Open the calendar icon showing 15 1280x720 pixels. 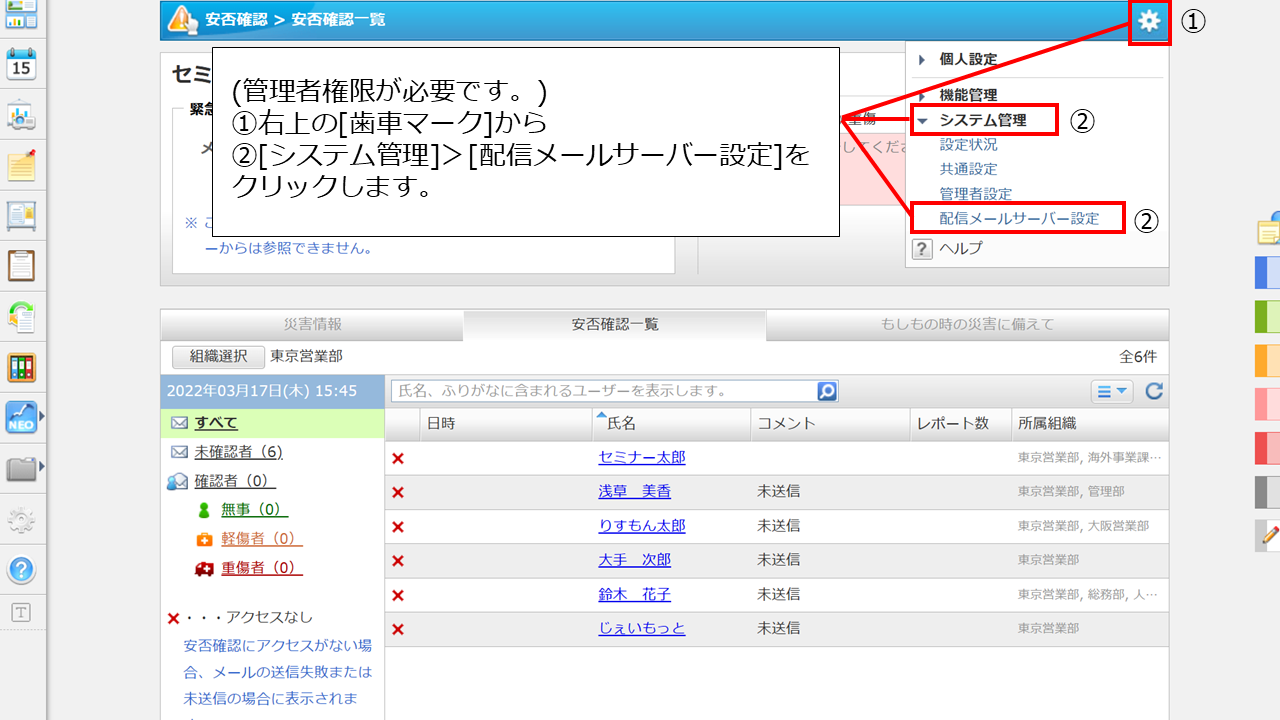pos(21,65)
